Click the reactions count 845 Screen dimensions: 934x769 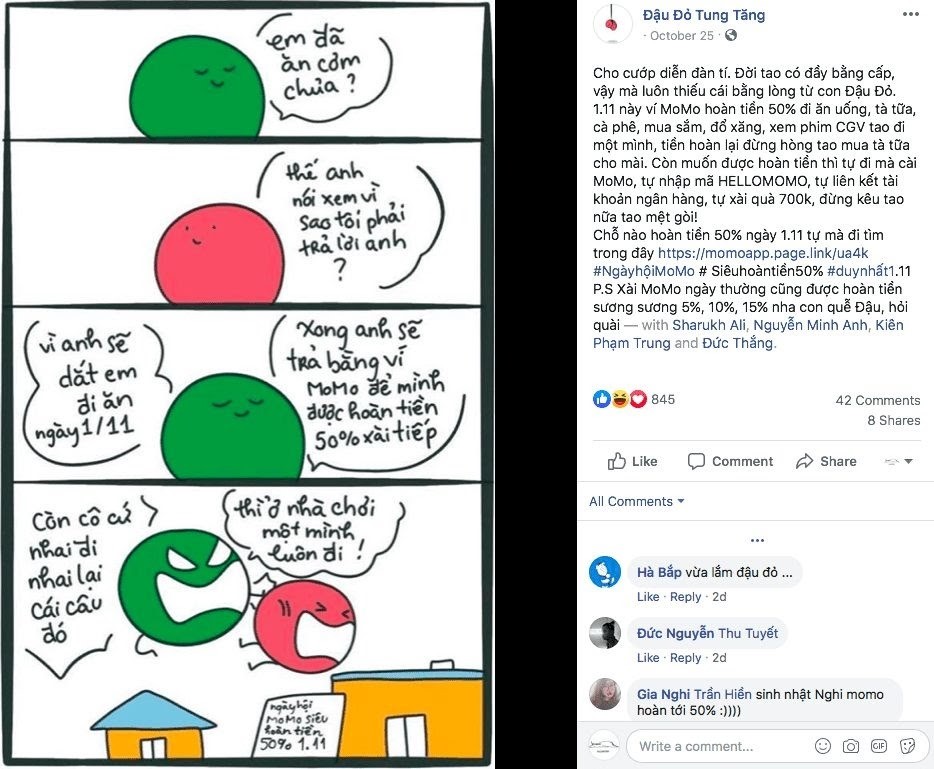click(663, 399)
